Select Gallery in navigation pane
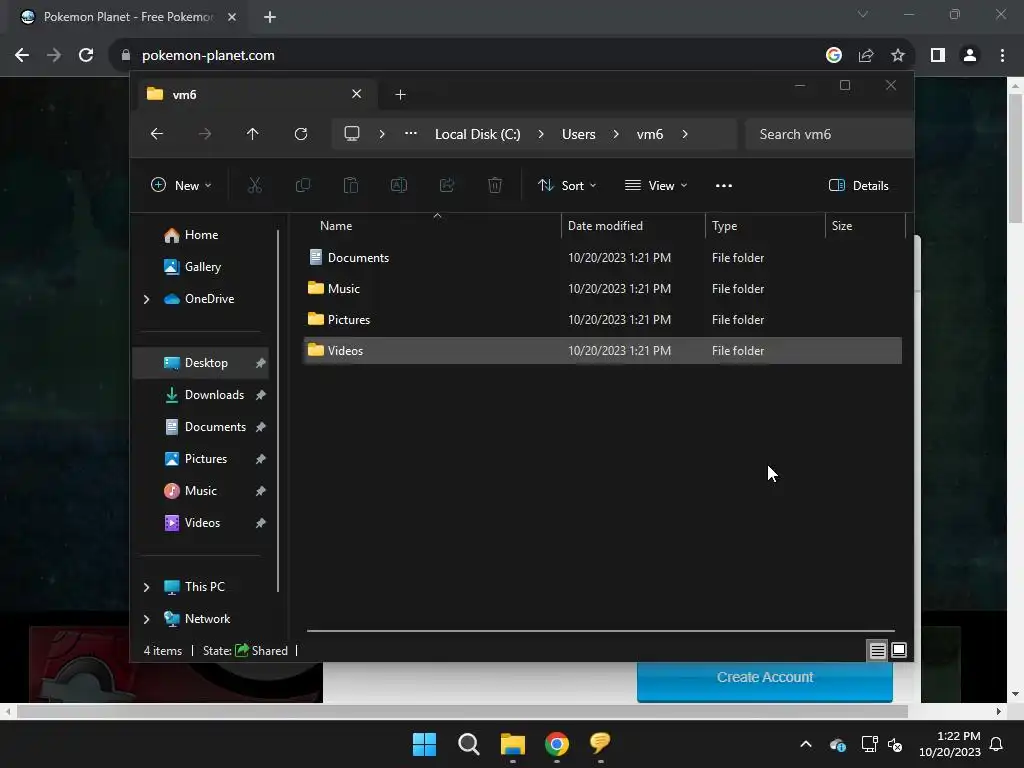 coord(202,267)
